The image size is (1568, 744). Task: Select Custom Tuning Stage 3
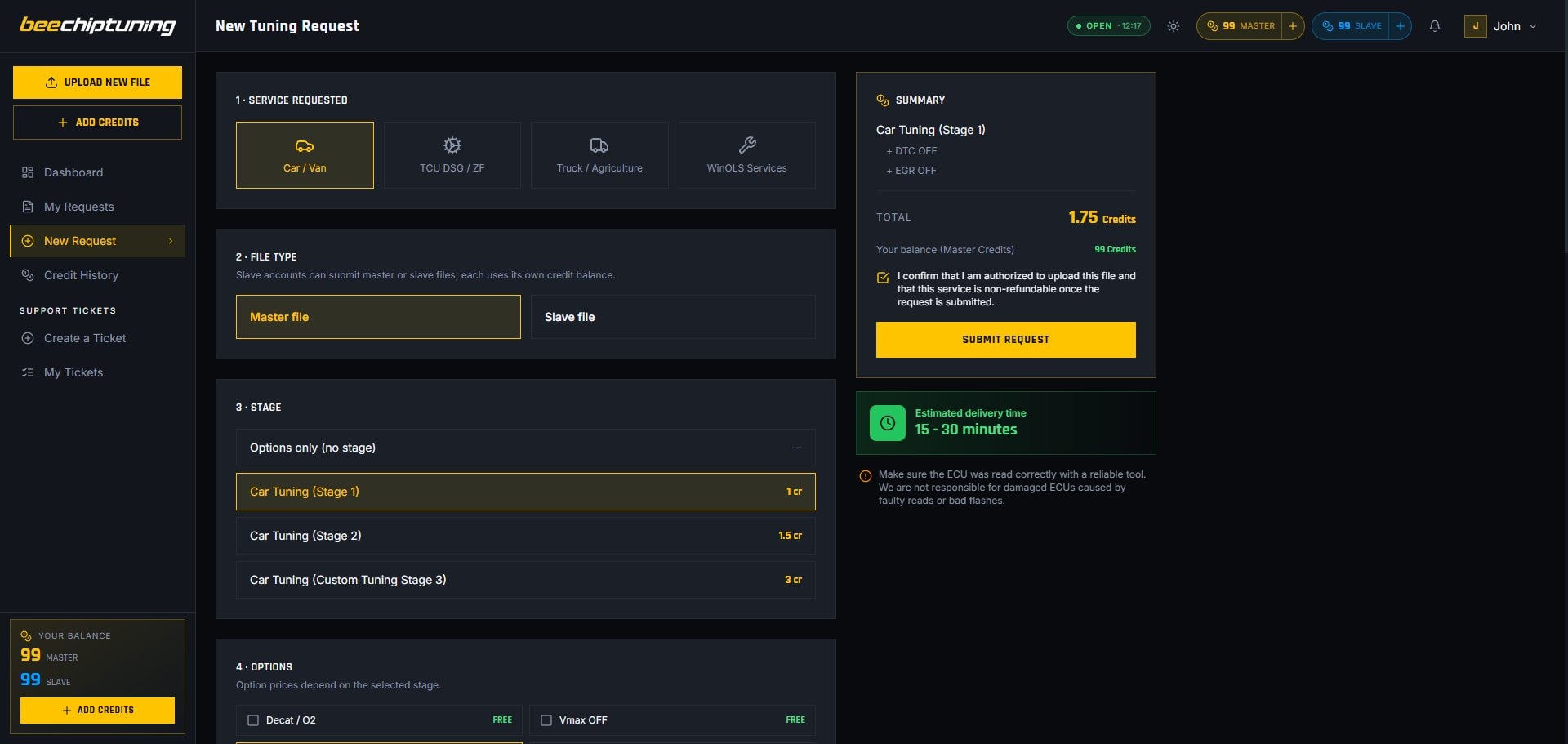(x=526, y=580)
